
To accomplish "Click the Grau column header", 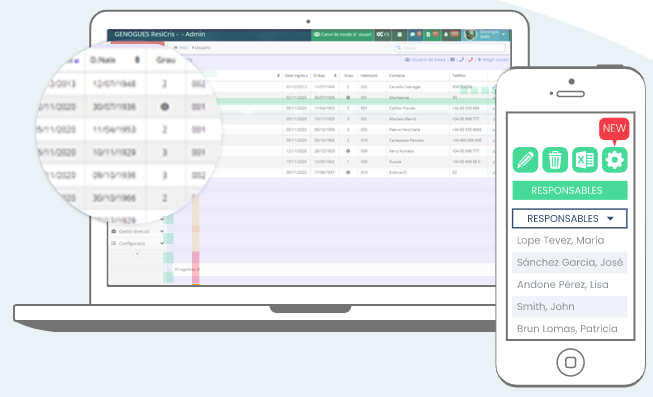I will [x=349, y=76].
